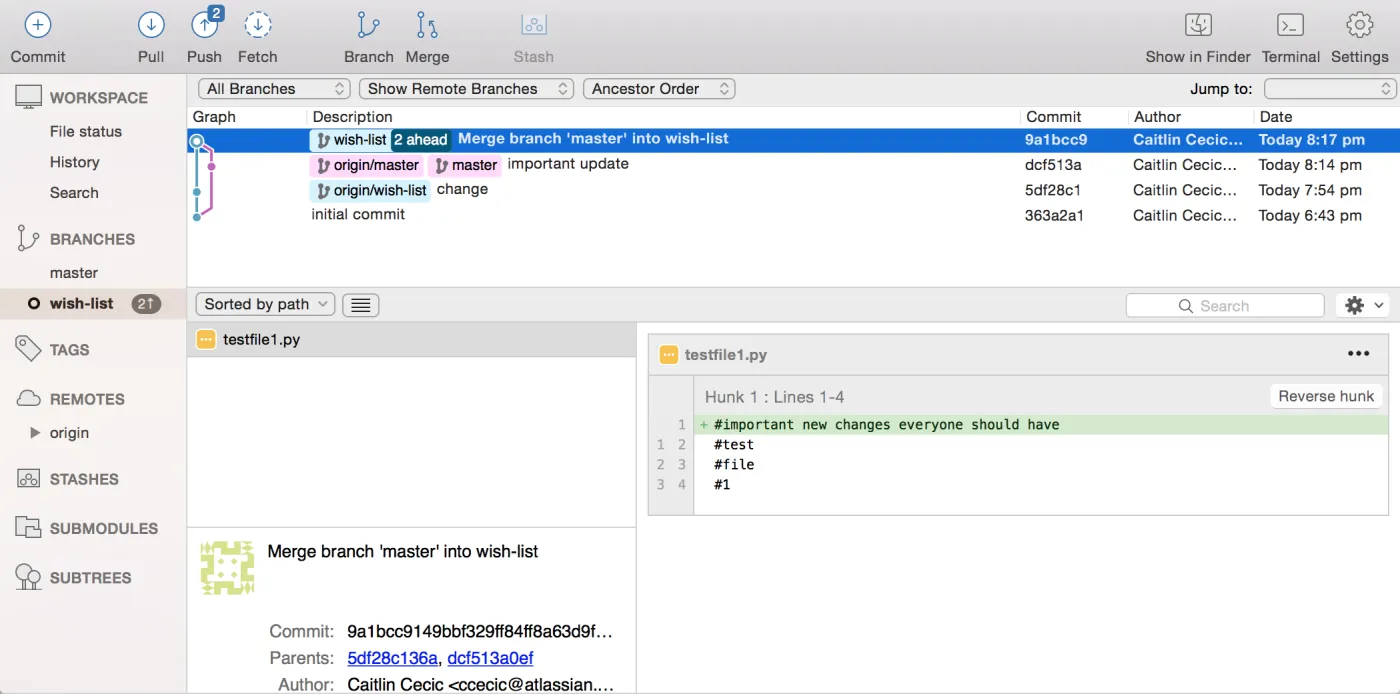Click the origin remote label
The height and width of the screenshot is (694, 1400).
point(70,433)
